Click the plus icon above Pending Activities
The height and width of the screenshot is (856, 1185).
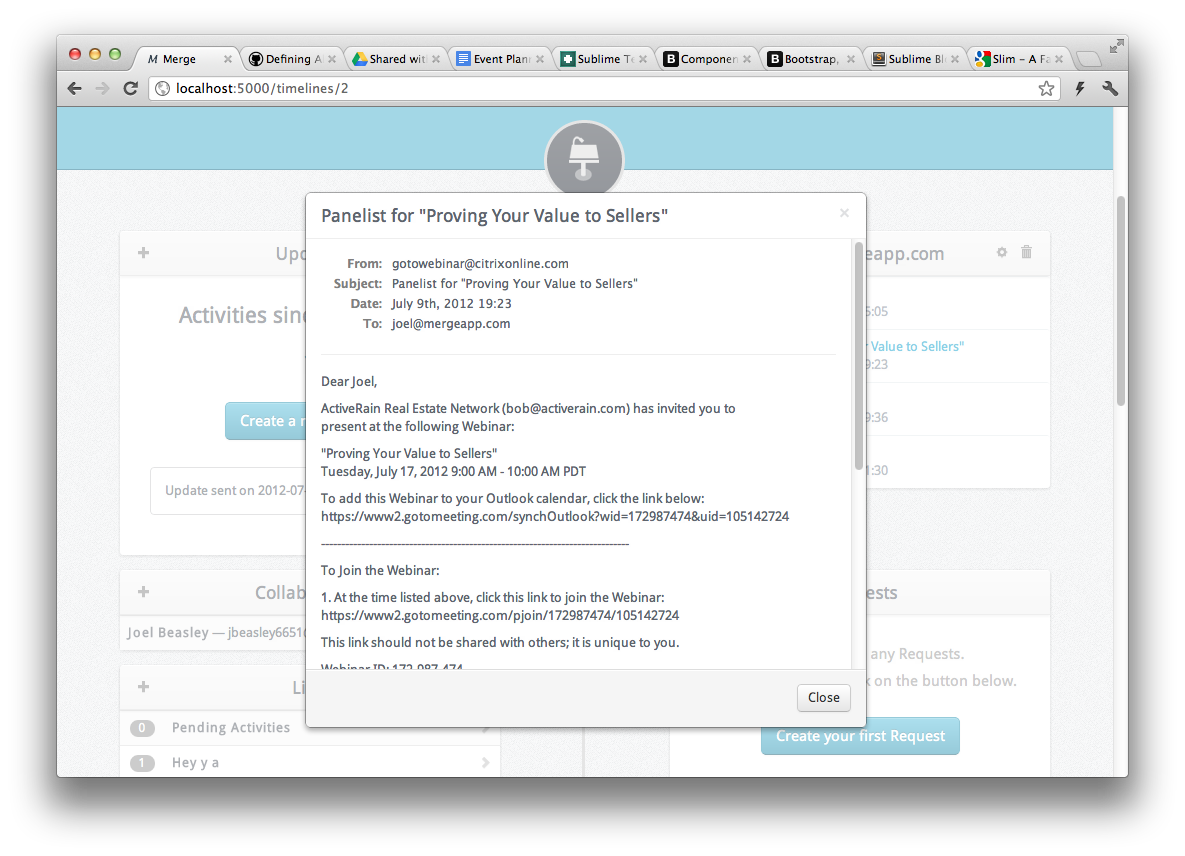143,687
